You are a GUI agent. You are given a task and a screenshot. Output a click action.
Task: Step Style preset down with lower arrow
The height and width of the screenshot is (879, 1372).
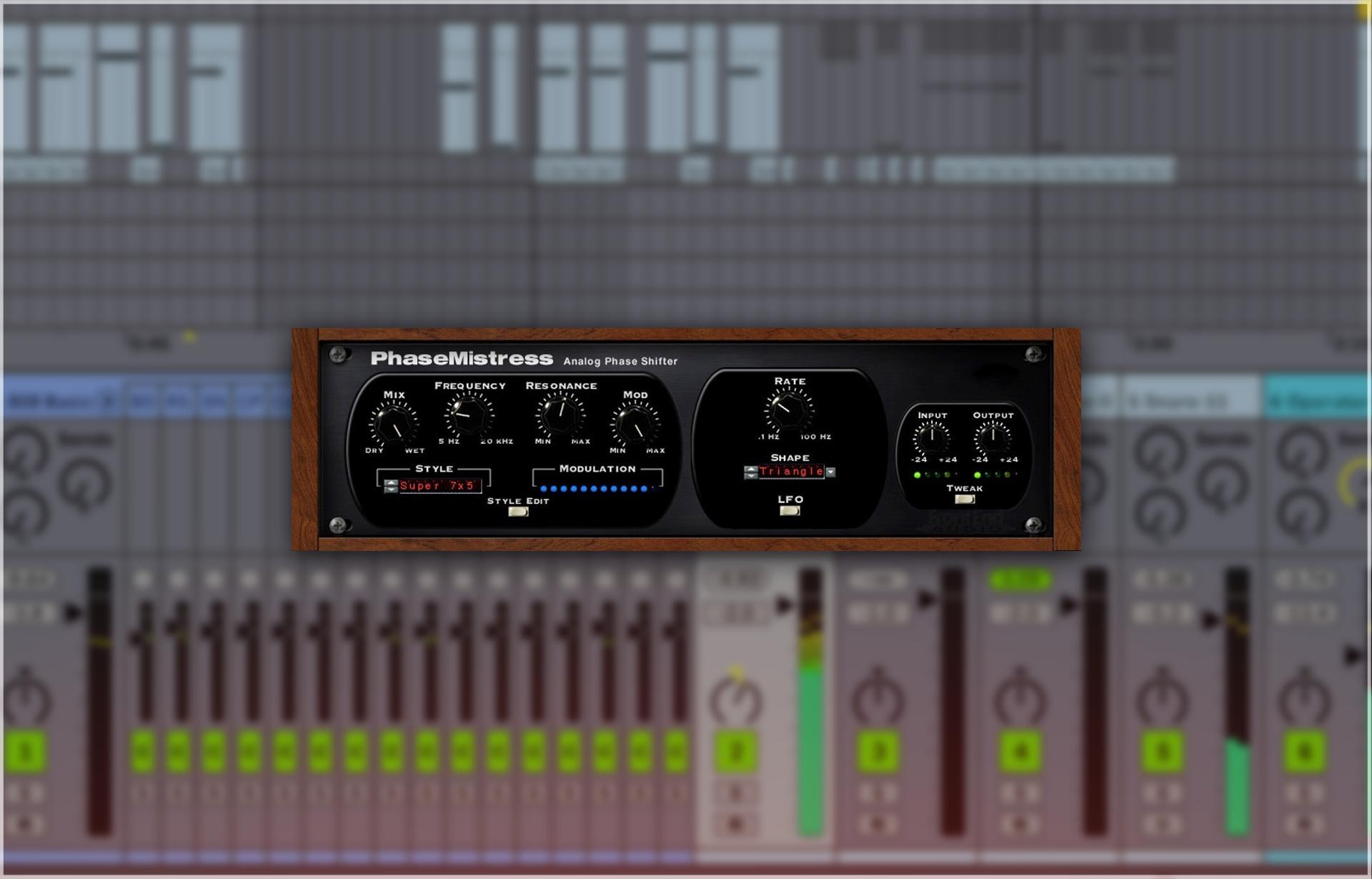pos(391,490)
